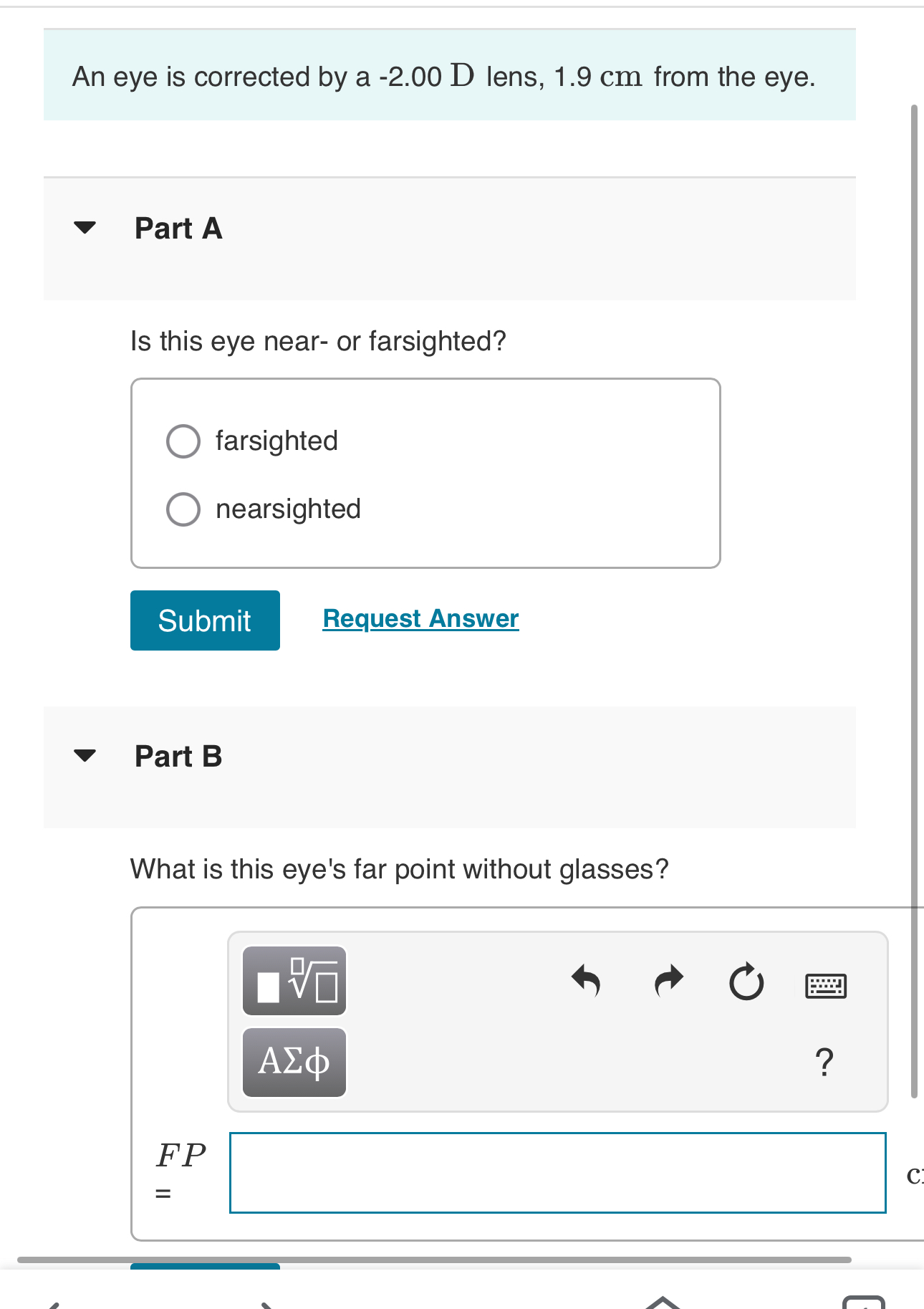Screen dimensions: 924x1309
Task: Submit the Part A answer
Action: [x=204, y=620]
